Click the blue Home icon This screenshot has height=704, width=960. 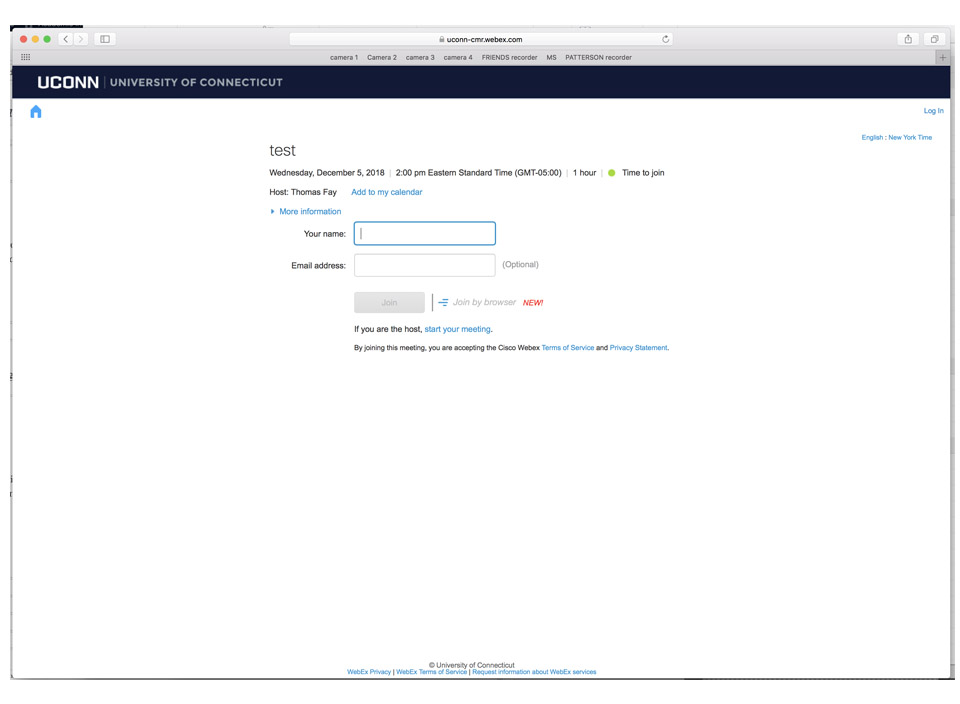pyautogui.click(x=36, y=112)
